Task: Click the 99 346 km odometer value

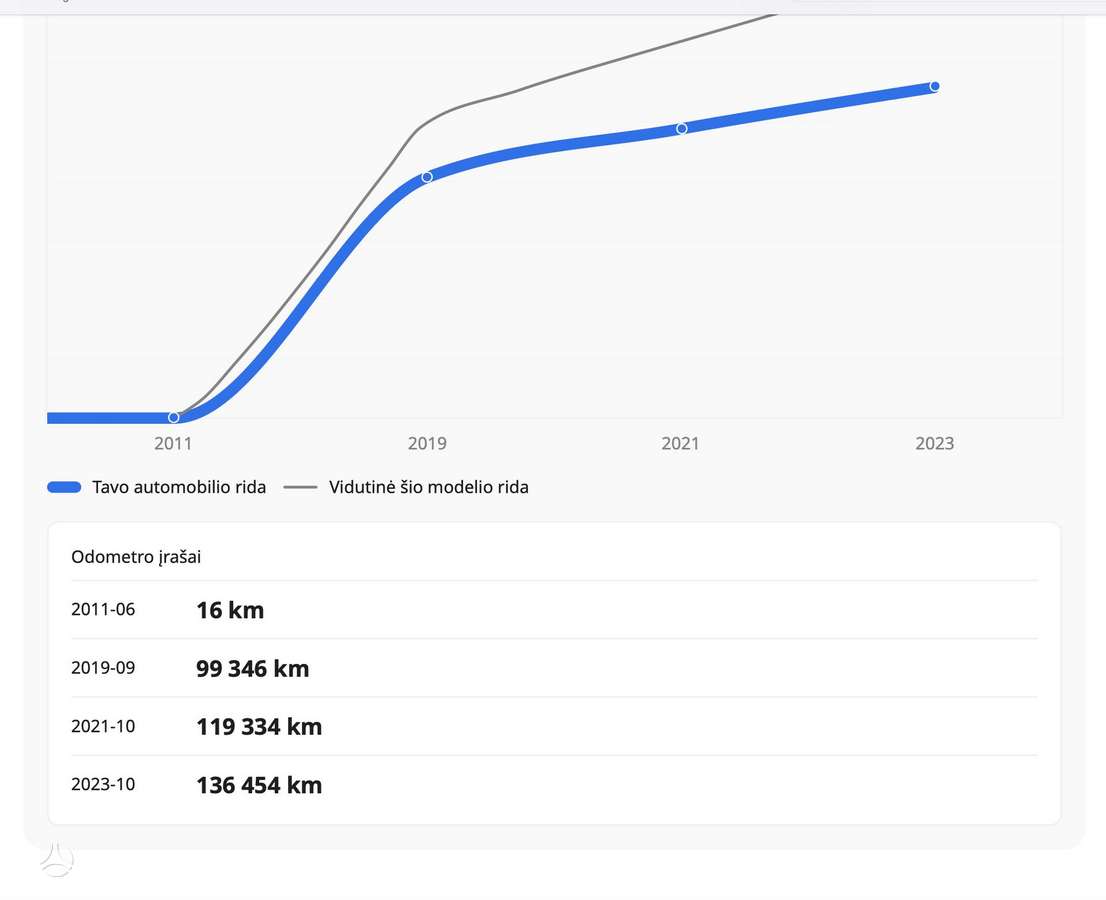Action: point(253,669)
